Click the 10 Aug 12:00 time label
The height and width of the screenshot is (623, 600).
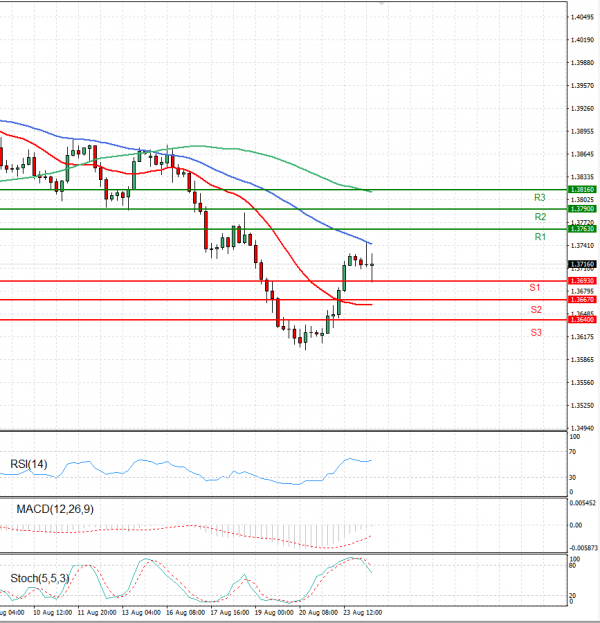[52, 613]
